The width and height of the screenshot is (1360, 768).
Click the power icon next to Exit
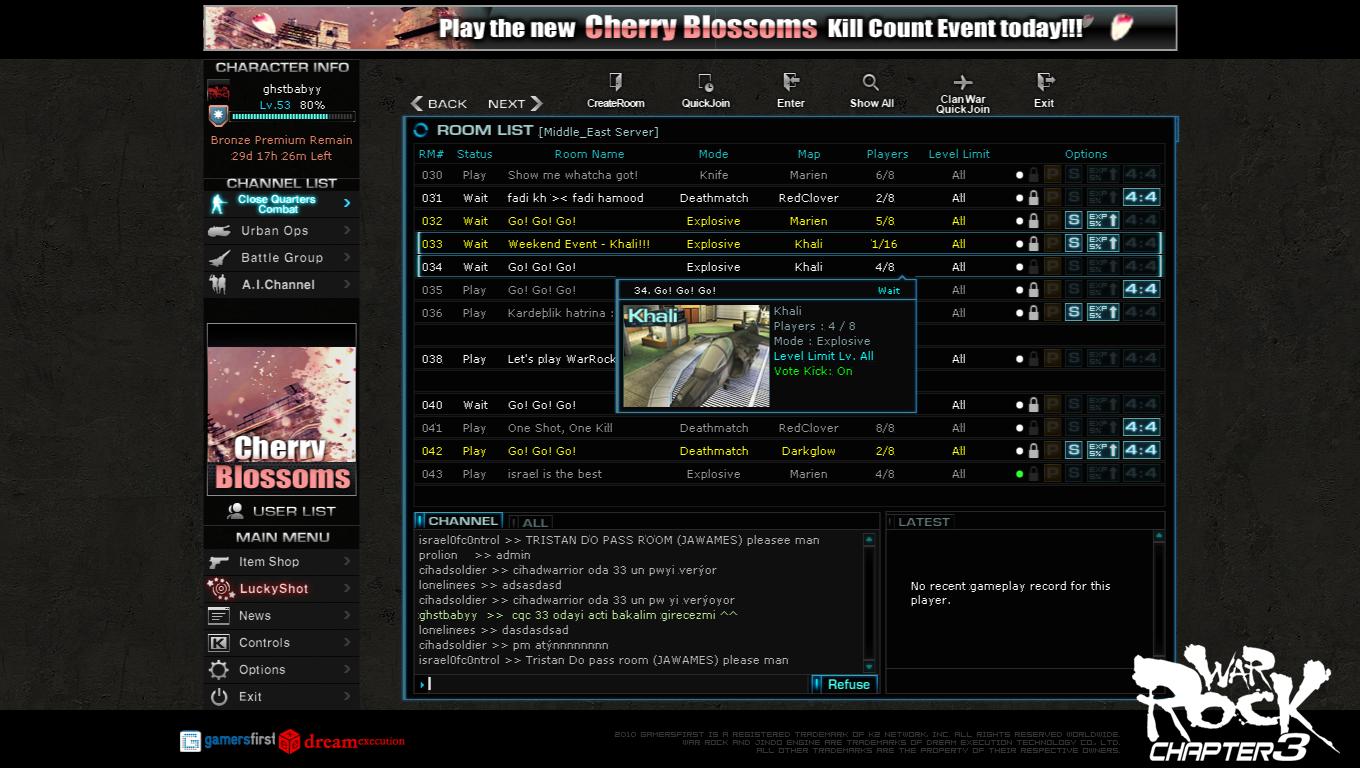tap(219, 696)
